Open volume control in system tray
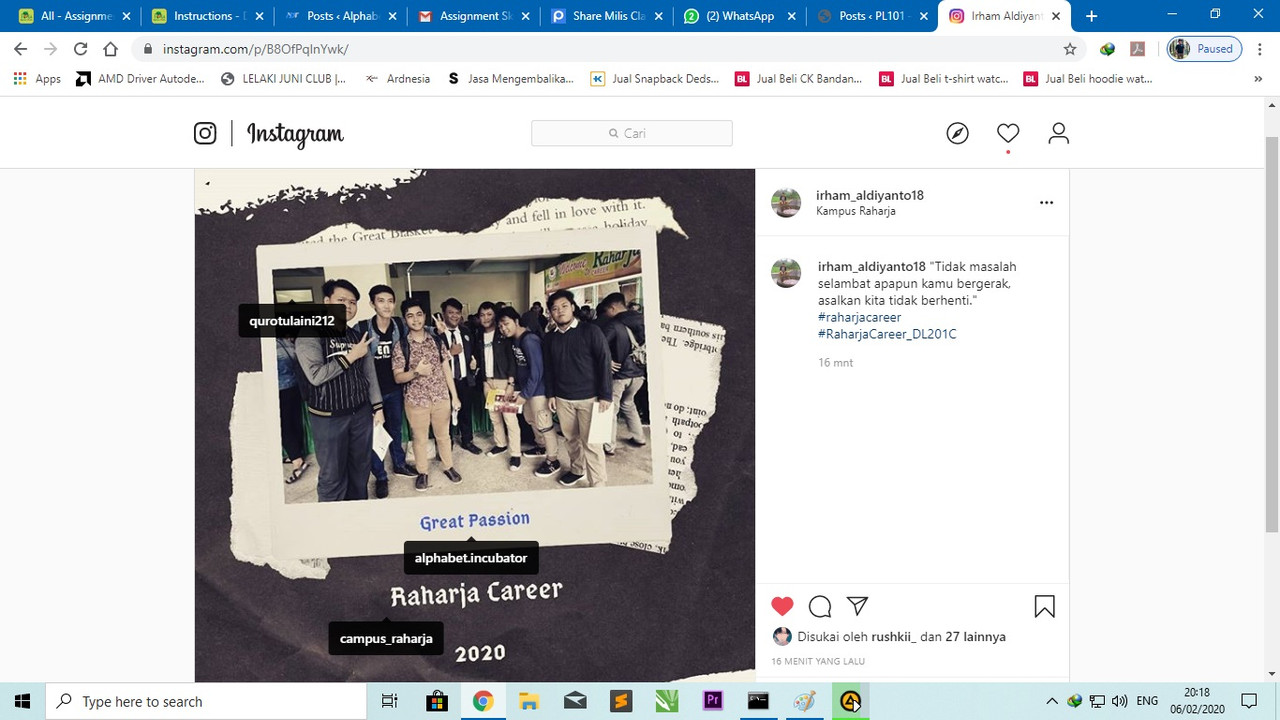This screenshot has width=1280, height=720. click(1119, 701)
